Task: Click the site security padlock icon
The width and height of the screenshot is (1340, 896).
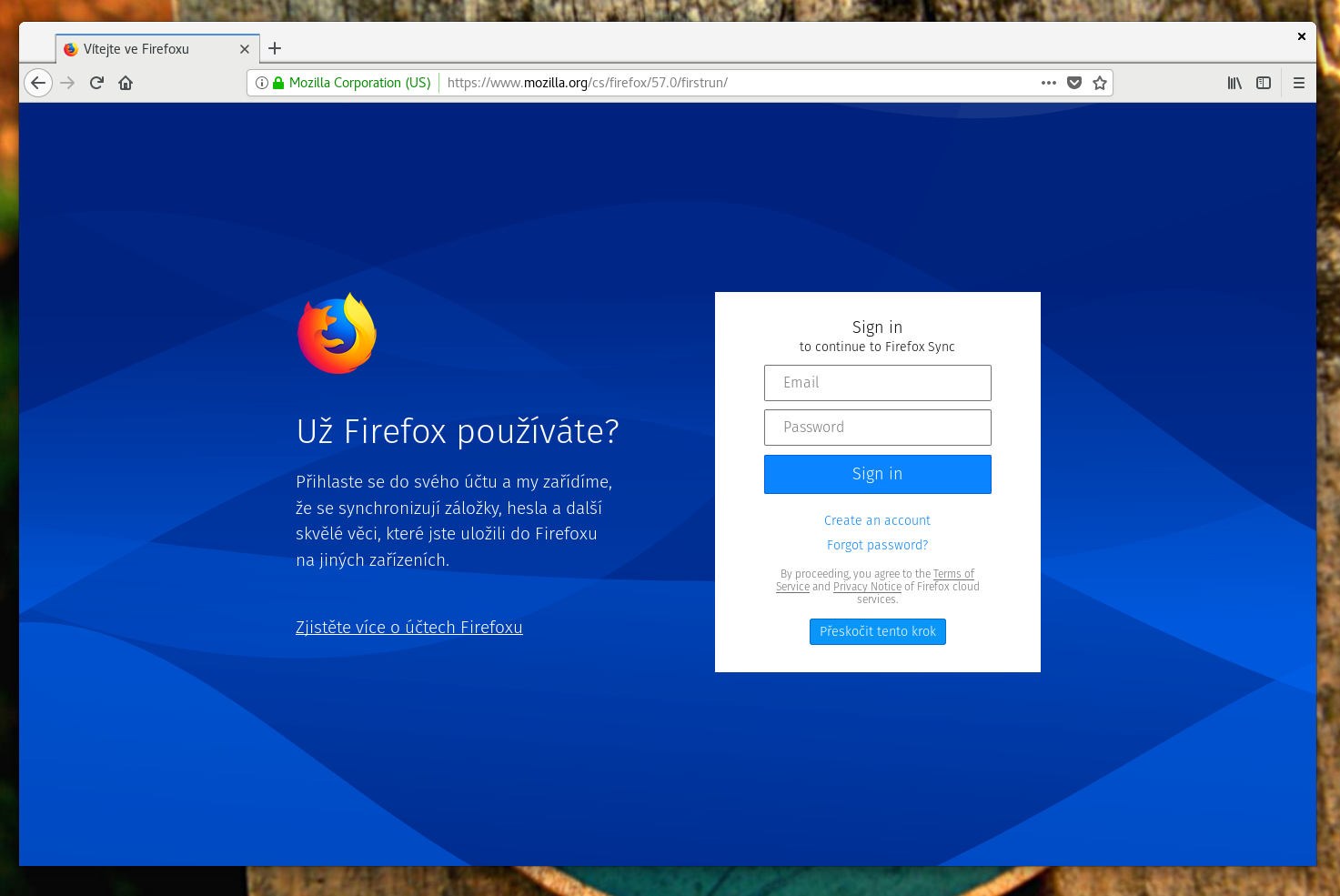Action: click(x=278, y=82)
